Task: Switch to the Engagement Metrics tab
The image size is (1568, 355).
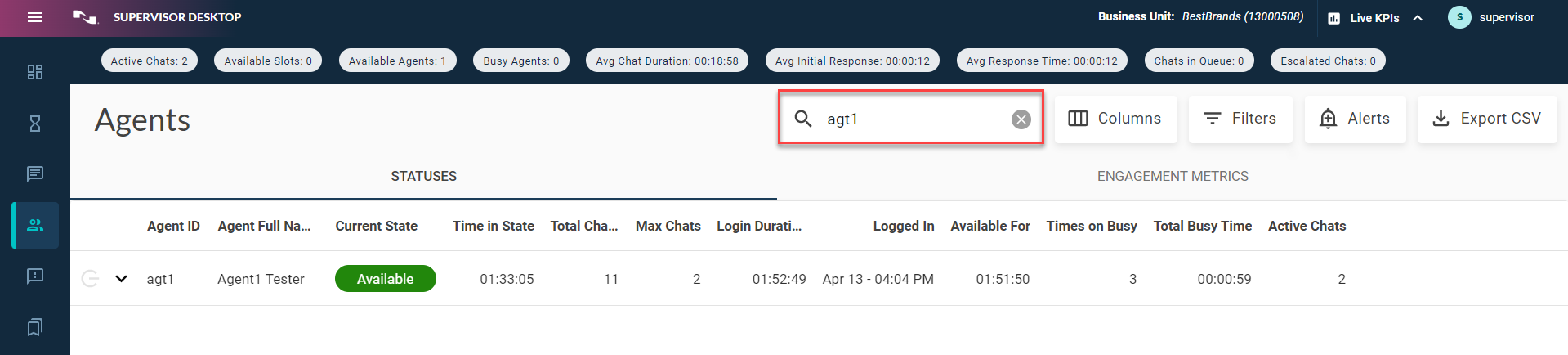Action: click(1172, 177)
